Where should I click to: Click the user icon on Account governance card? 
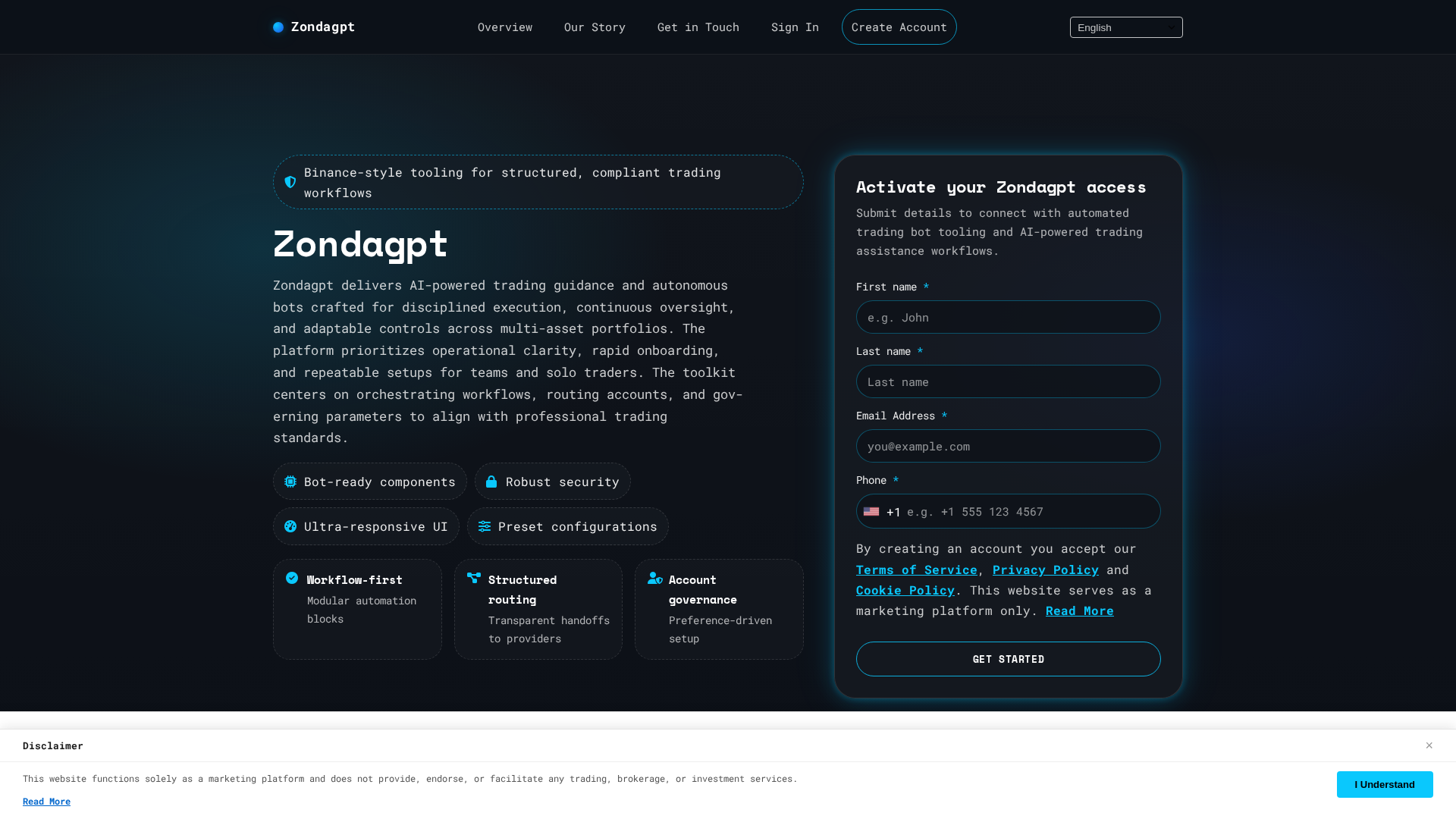pos(655,578)
